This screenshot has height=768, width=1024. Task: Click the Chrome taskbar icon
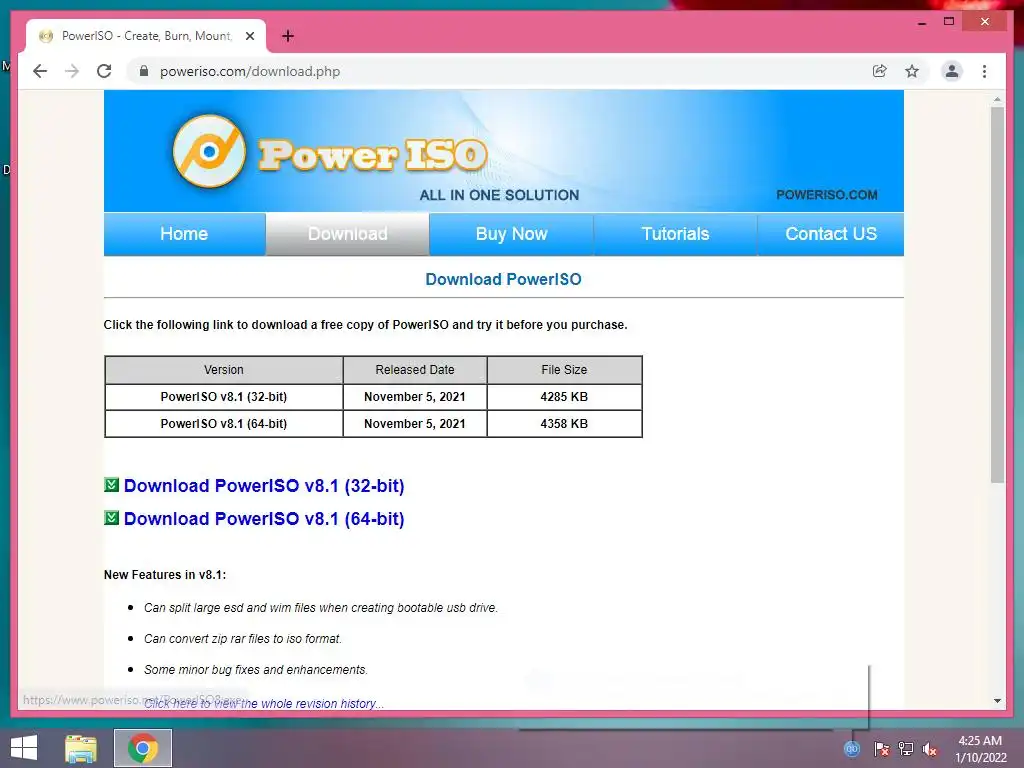pos(143,748)
